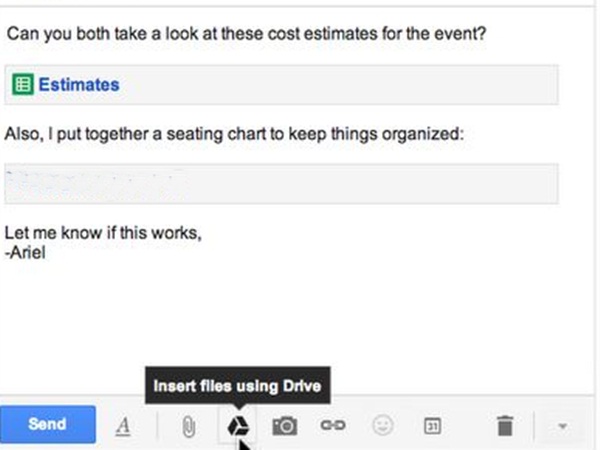This screenshot has height=450, width=600.
Task: Insert a link using the chain icon
Action: (332, 425)
